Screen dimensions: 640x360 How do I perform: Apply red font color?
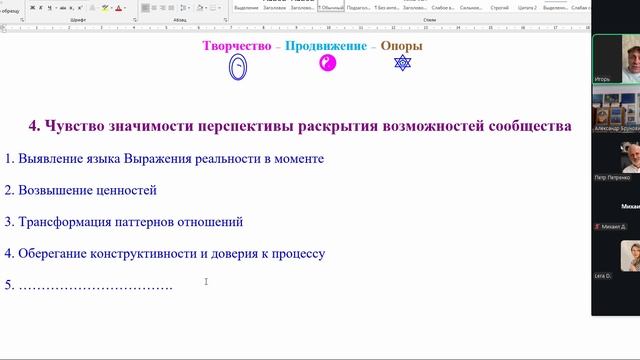pos(118,8)
